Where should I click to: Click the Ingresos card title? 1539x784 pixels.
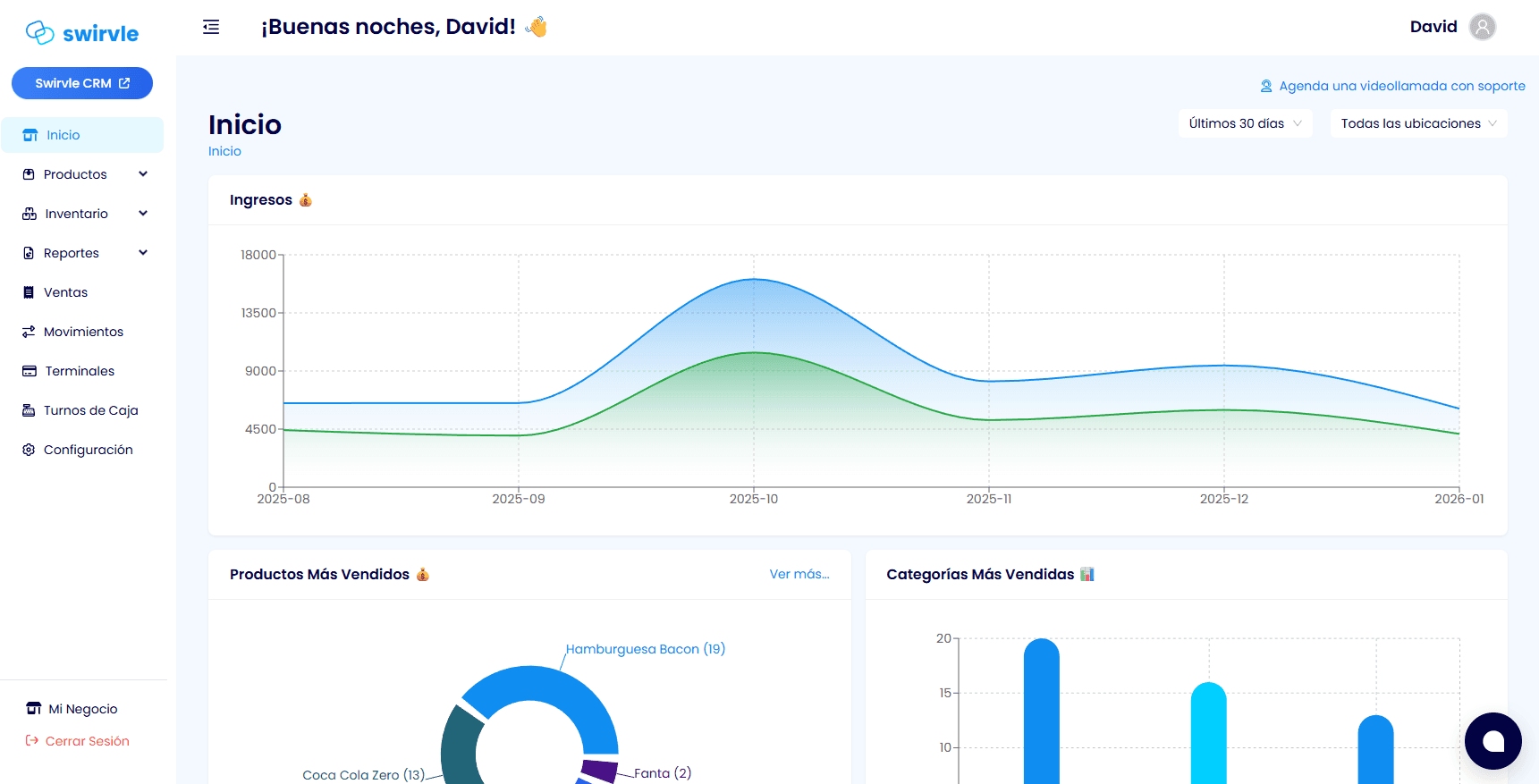coord(270,199)
